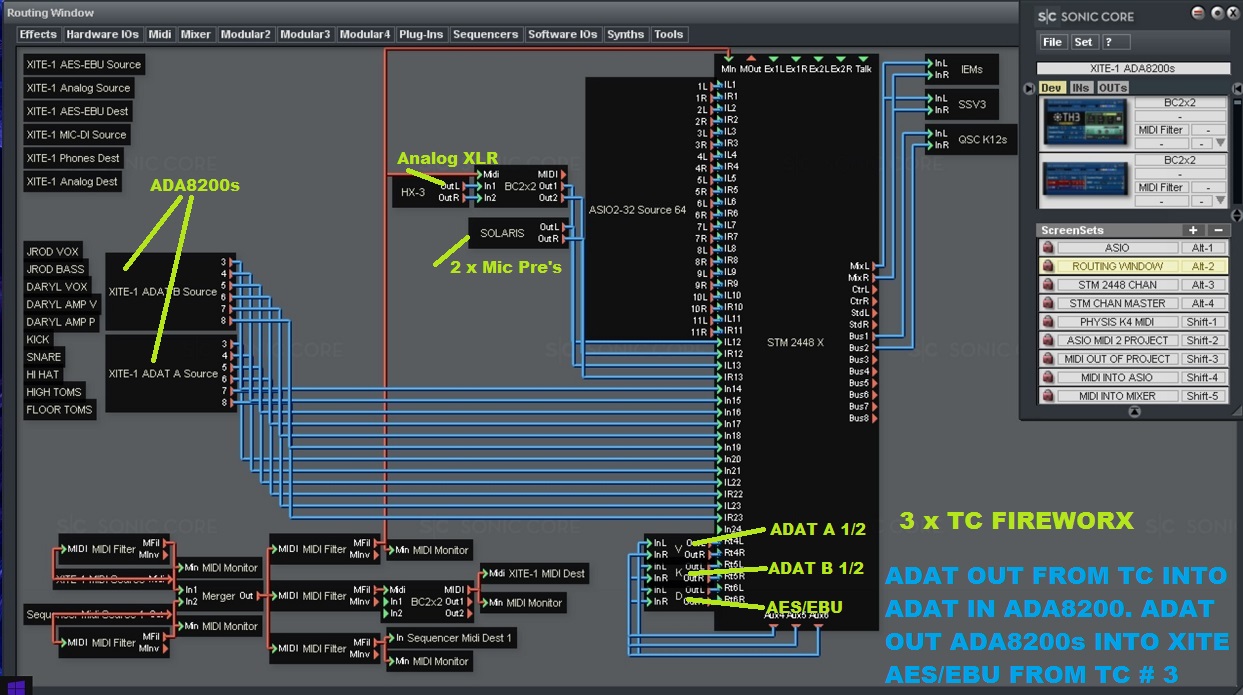Image resolution: width=1243 pixels, height=695 pixels.
Task: Toggle the lock beside MIDI INTO ASIO
Action: click(x=1049, y=378)
